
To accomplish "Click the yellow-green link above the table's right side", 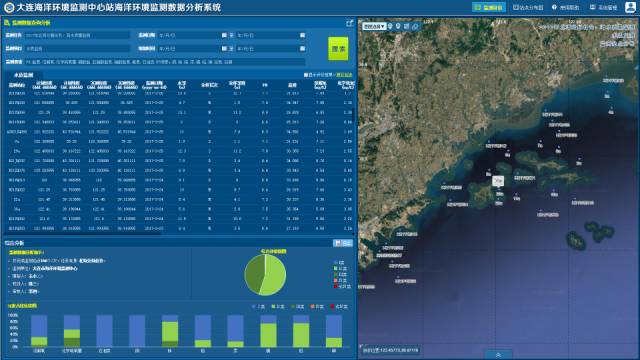I will pos(344,75).
